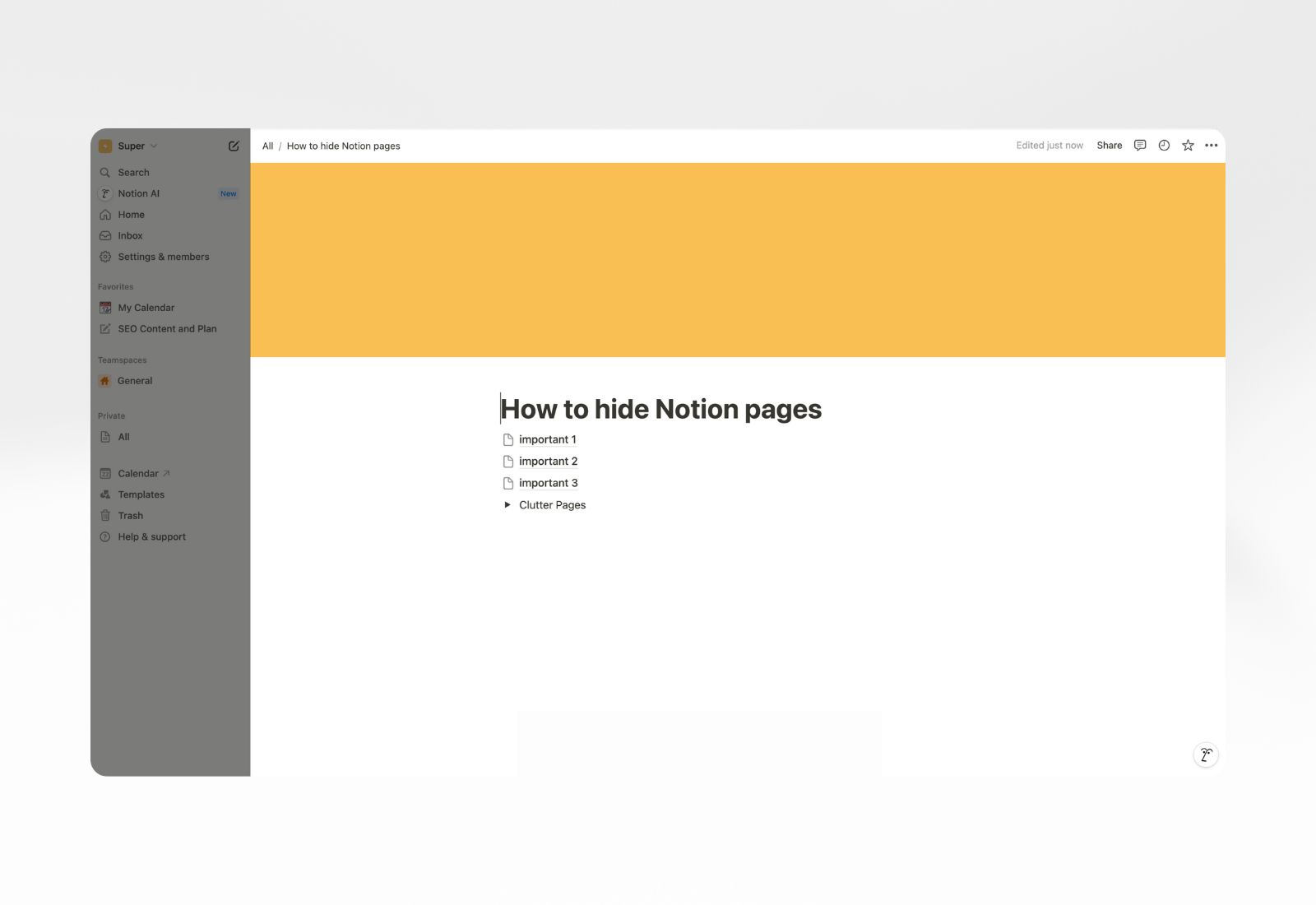Open the important 3 page link
1316x905 pixels.
pyautogui.click(x=548, y=483)
